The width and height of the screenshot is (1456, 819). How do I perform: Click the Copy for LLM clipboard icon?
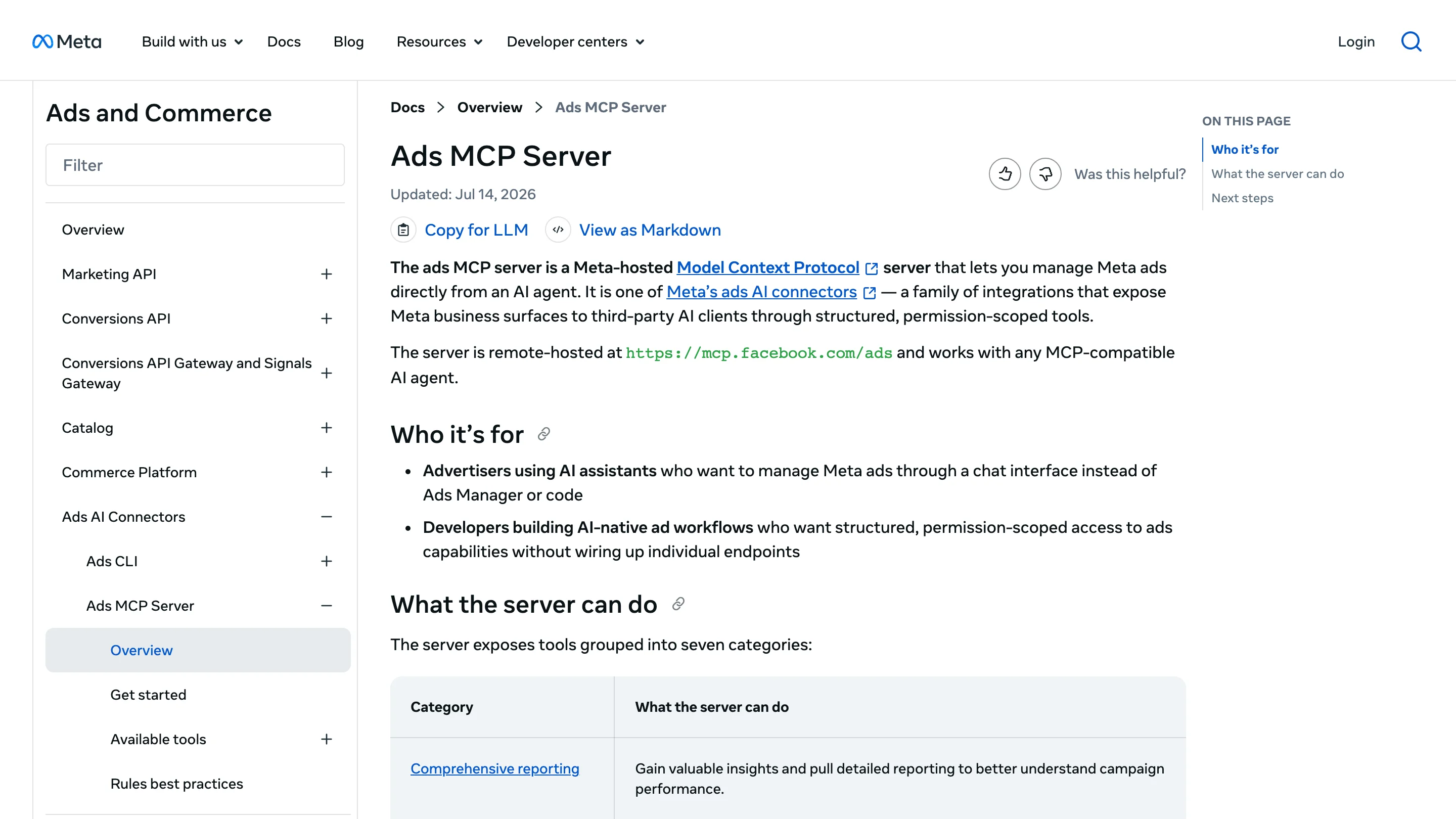click(x=403, y=230)
